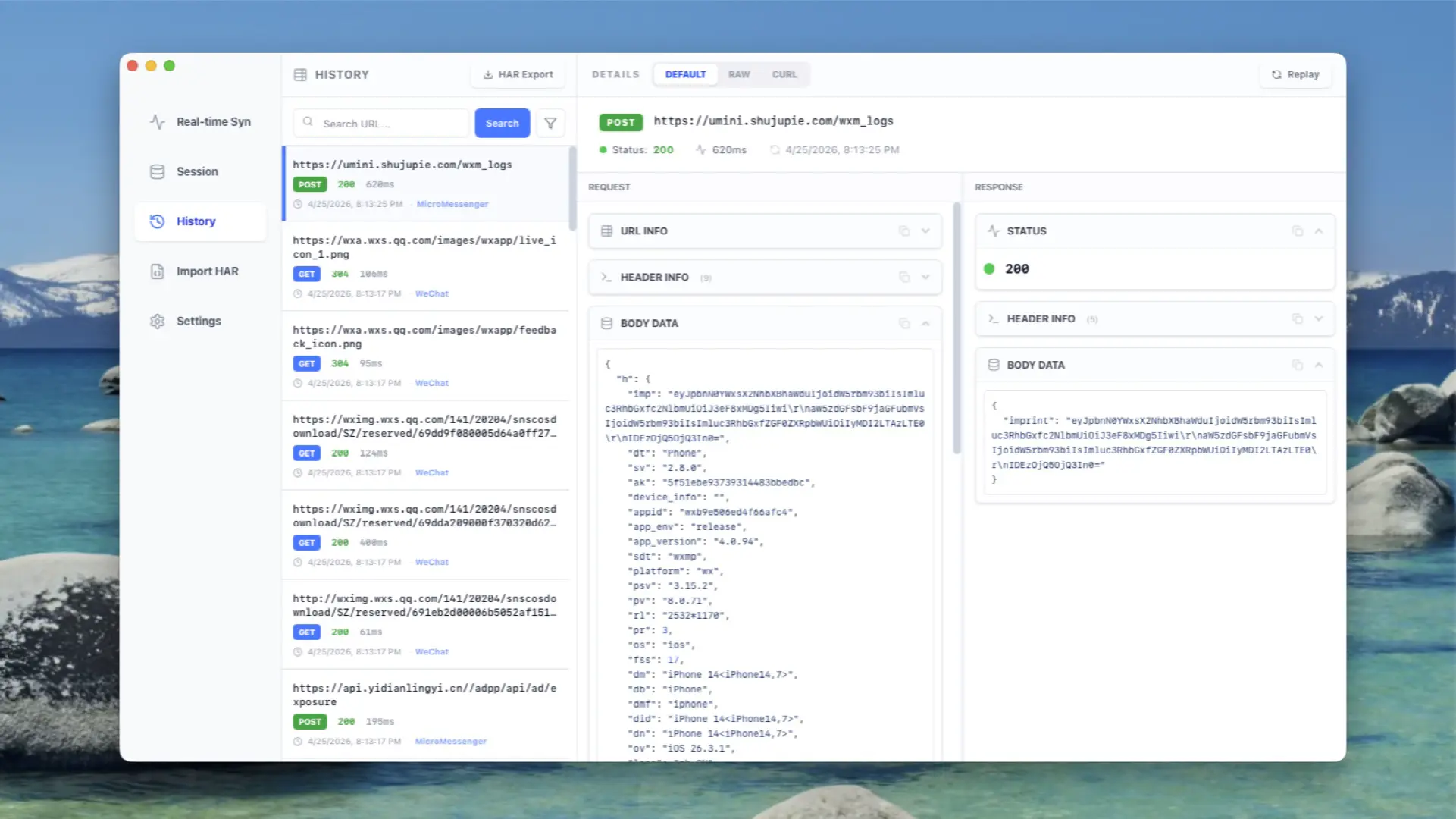Switch to the CURL details tab
This screenshot has height=819, width=1456.
tap(784, 74)
